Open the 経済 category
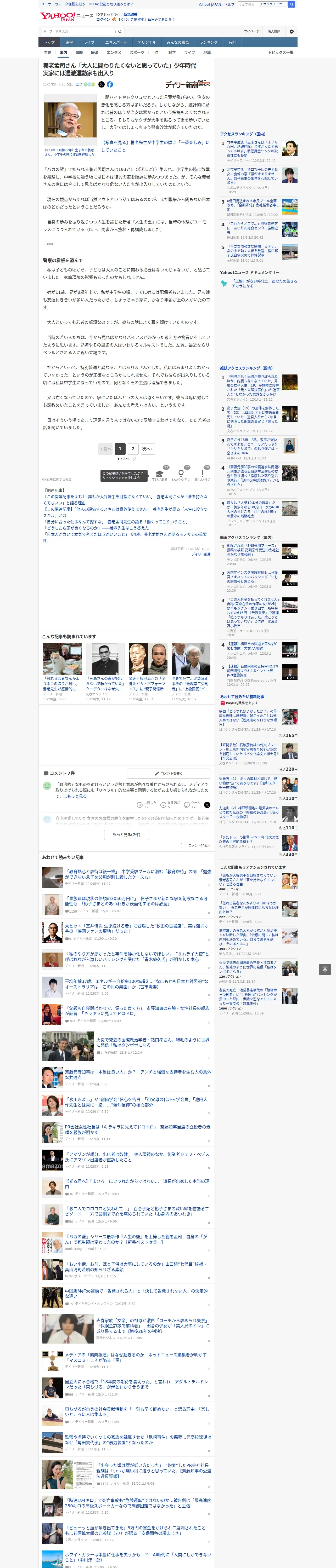Image resolution: width=336 pixels, height=1568 pixels. [94, 52]
